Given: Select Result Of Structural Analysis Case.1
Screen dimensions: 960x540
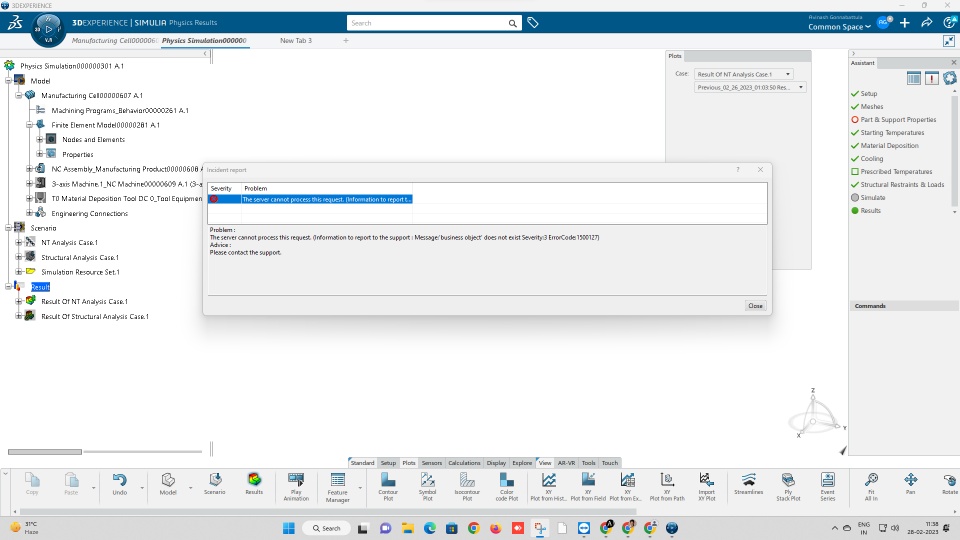Looking at the screenshot, I should coord(95,317).
